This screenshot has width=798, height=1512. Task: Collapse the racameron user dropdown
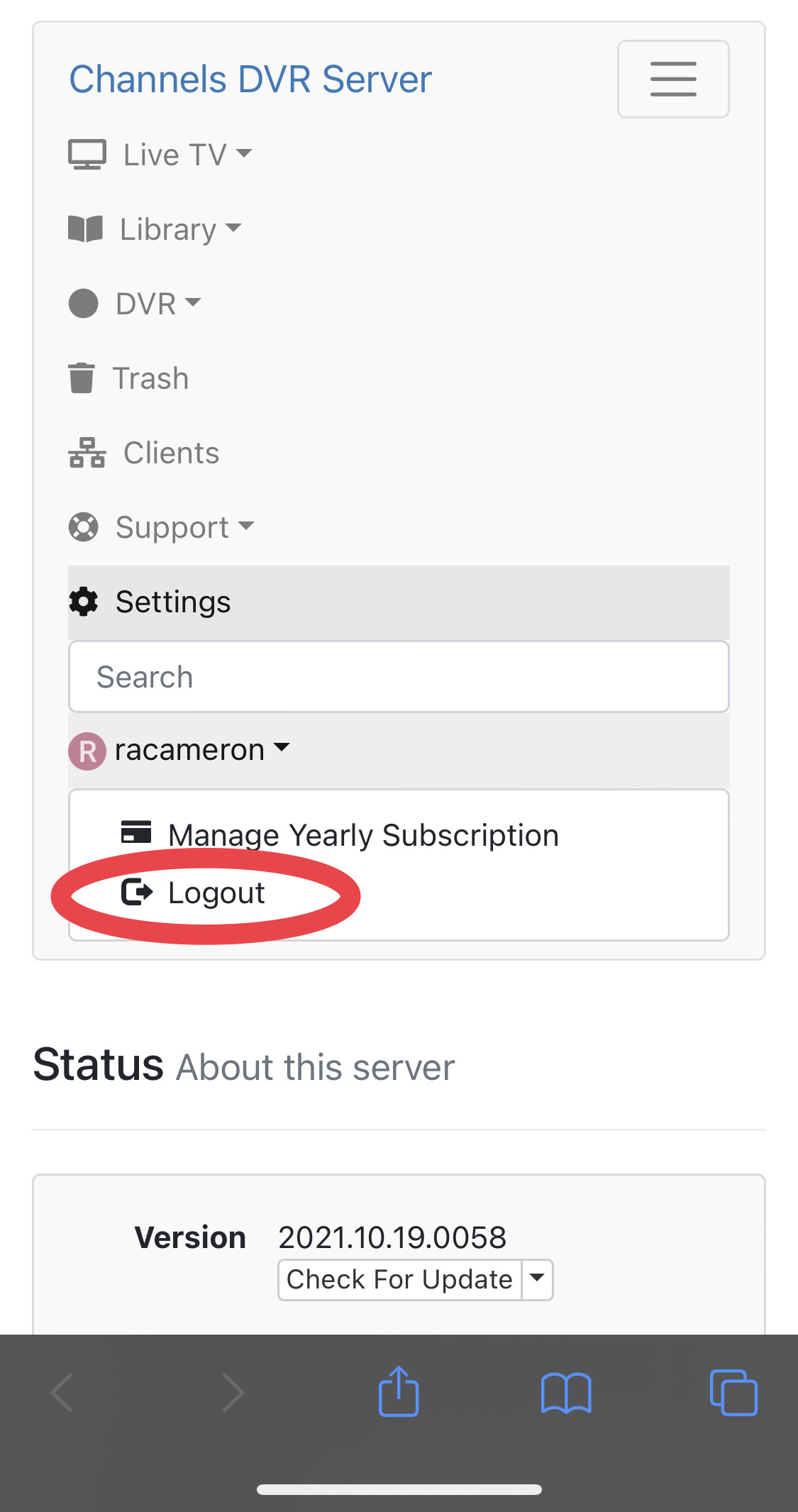click(202, 750)
